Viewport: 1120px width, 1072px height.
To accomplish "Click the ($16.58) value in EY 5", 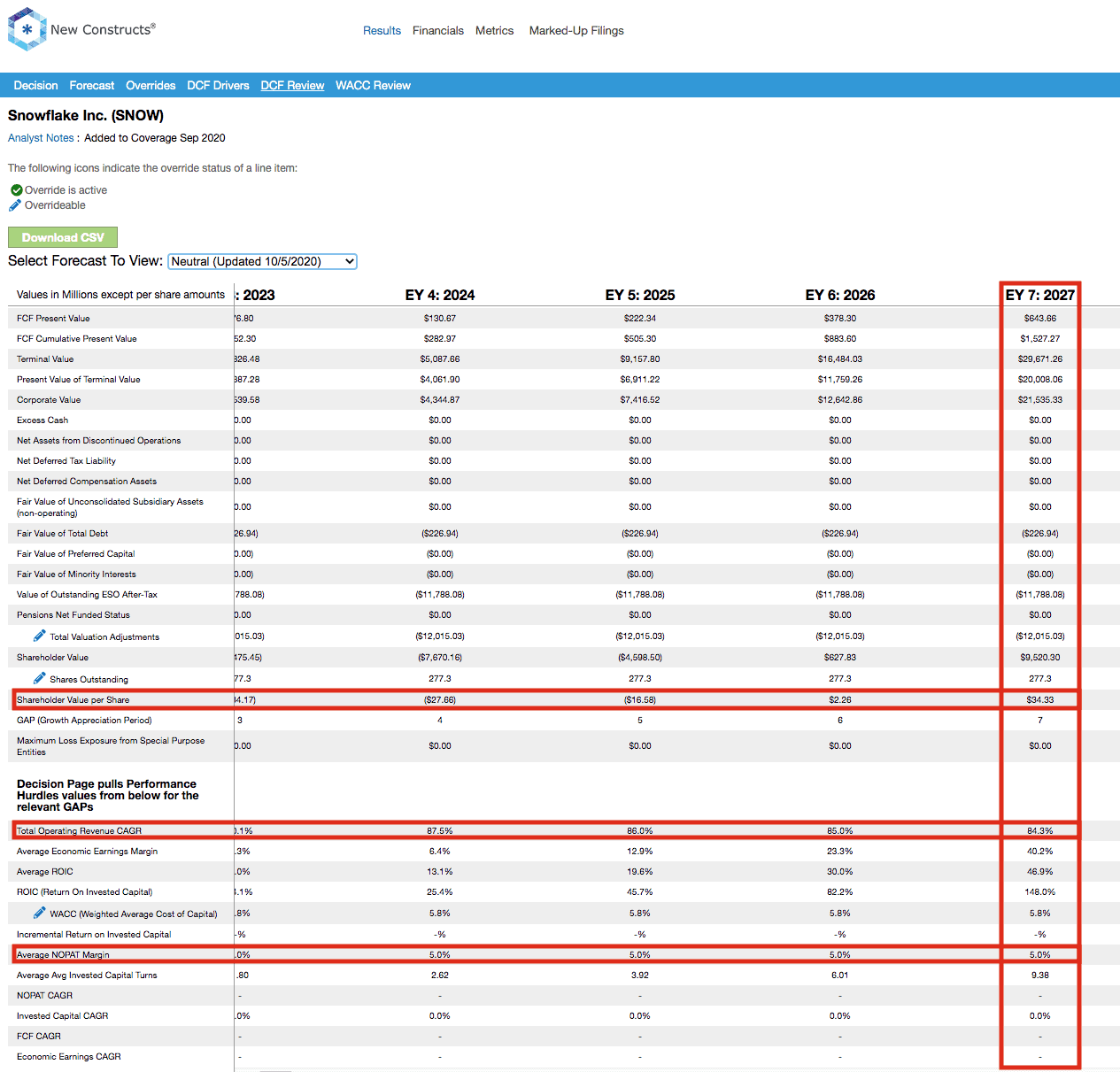I will pyautogui.click(x=640, y=700).
